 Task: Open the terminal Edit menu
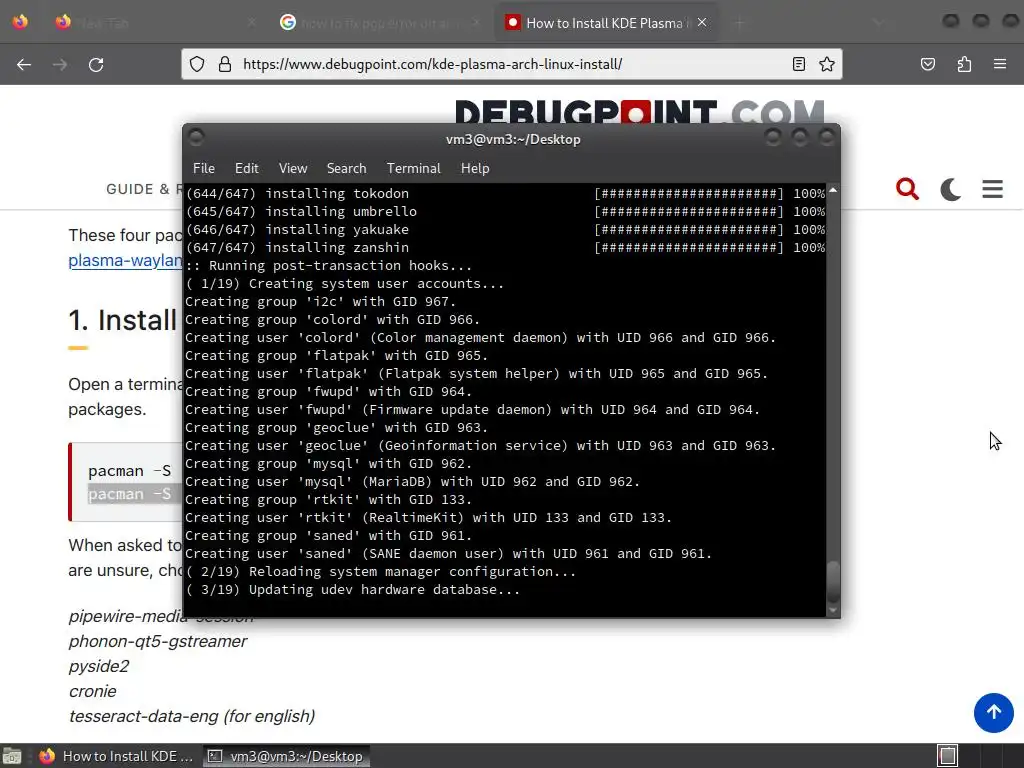246,168
